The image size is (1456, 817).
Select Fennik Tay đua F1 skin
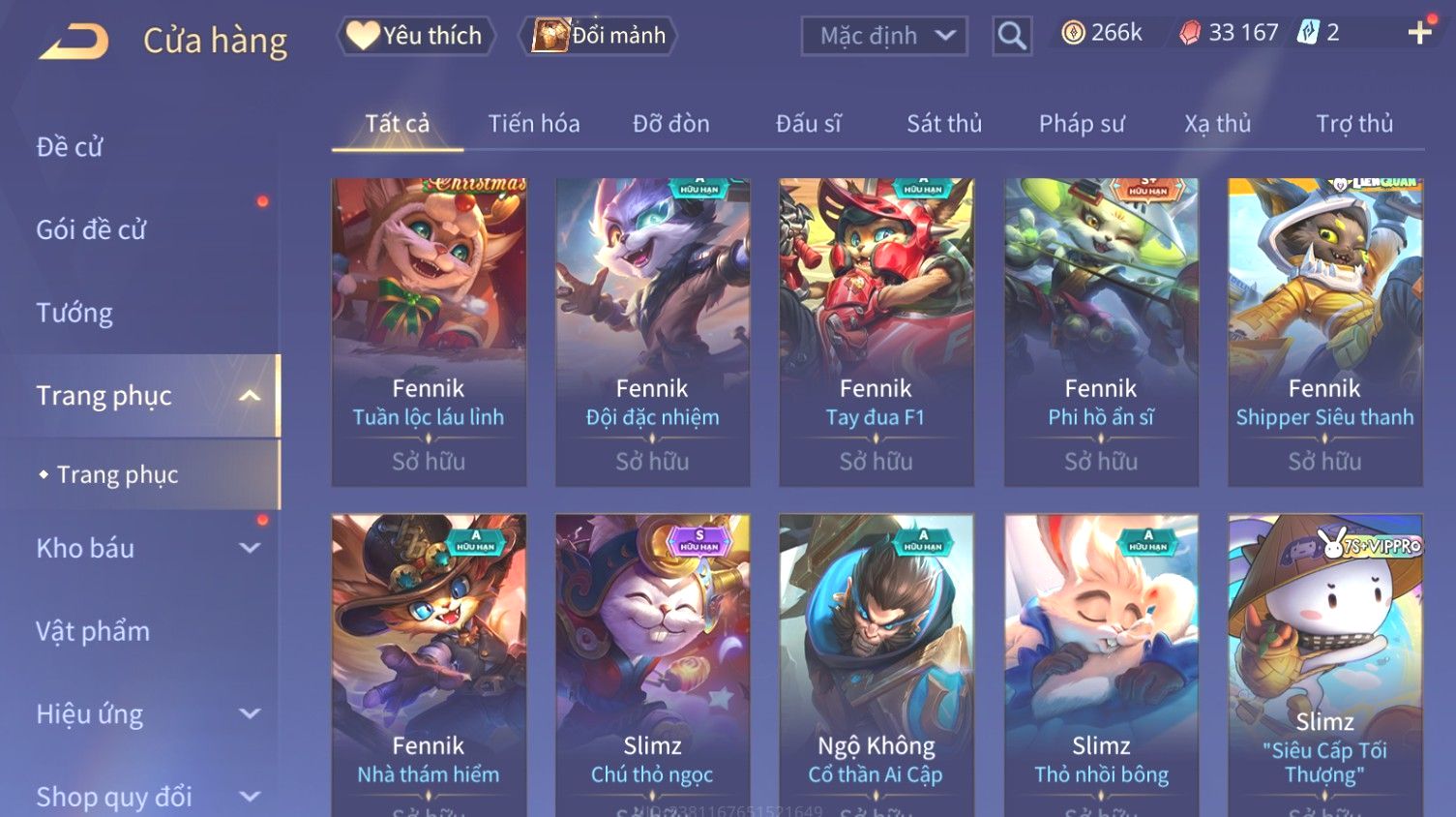[877, 332]
